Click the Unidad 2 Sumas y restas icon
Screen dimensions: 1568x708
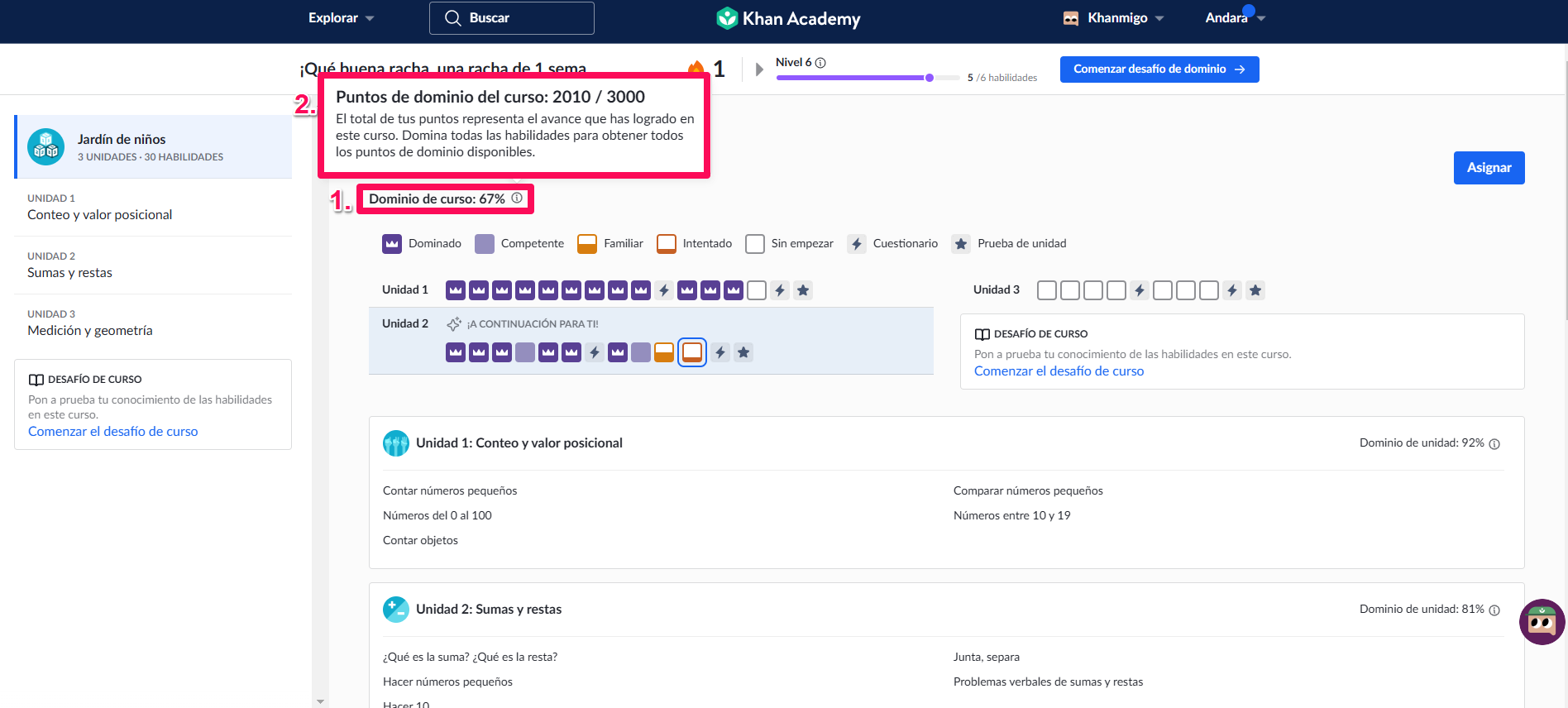396,610
